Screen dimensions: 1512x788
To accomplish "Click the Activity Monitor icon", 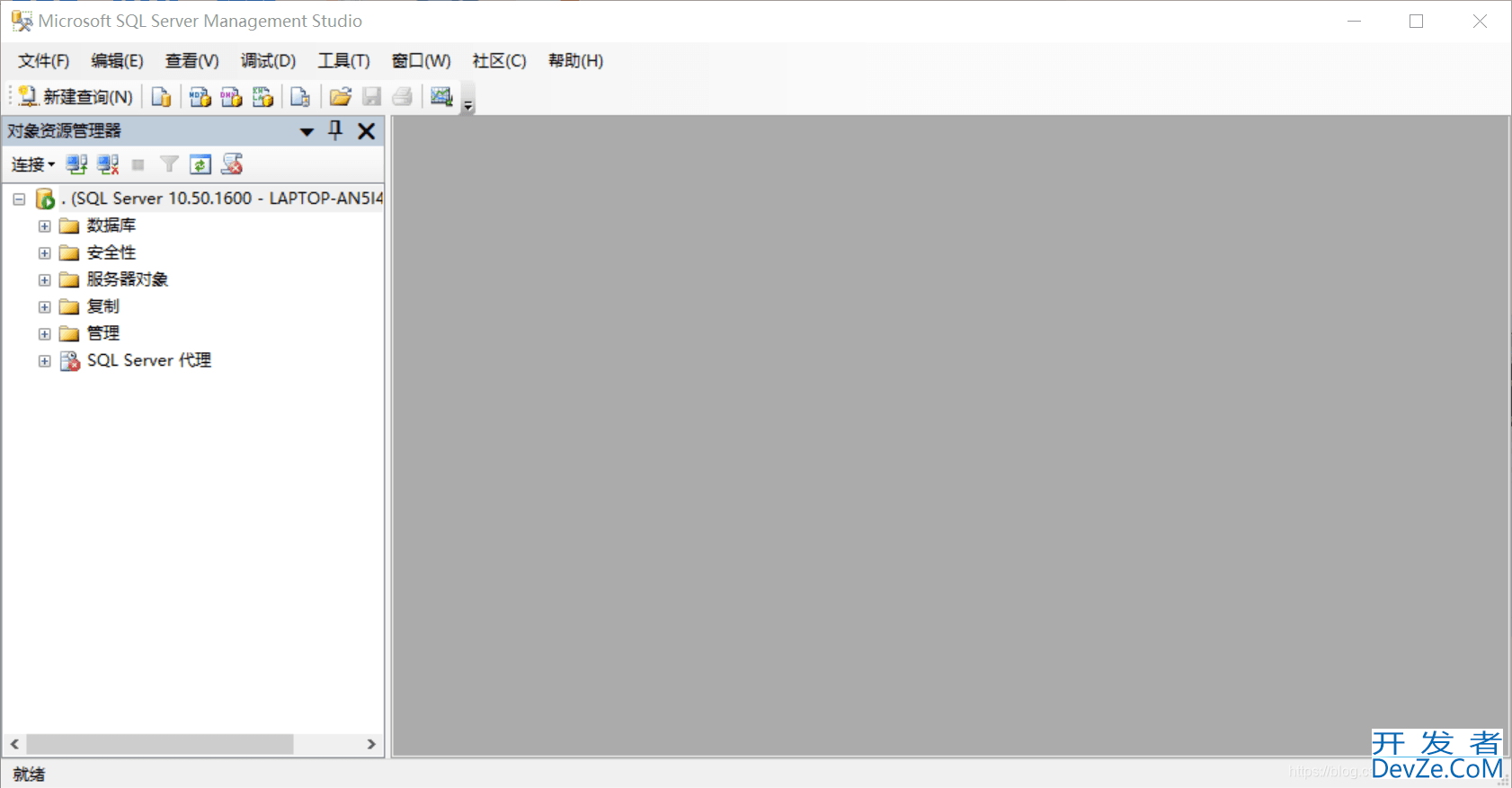I will tap(441, 96).
